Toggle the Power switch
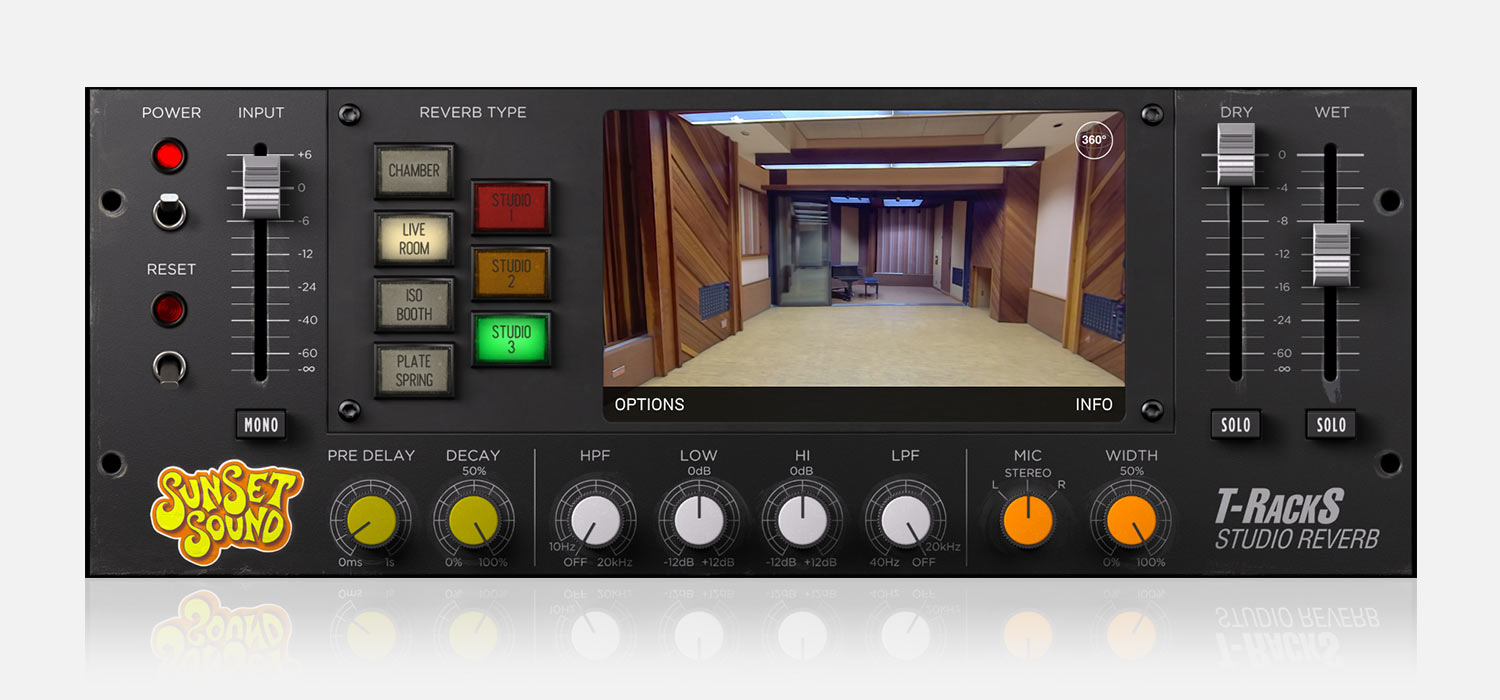Viewport: 1500px width, 700px height. click(x=170, y=211)
